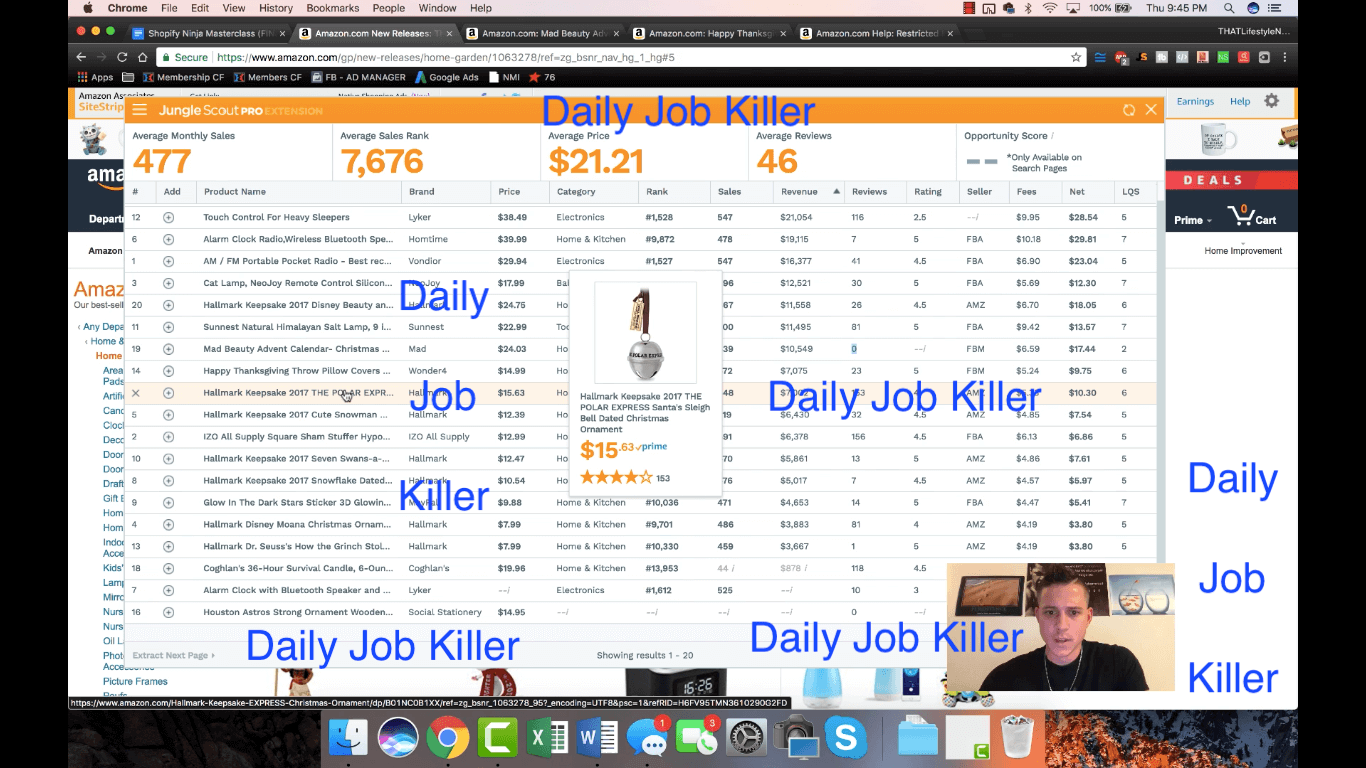Screen dimensions: 1366x768
Task: Open System Preferences from the dock
Action: pyautogui.click(x=746, y=738)
